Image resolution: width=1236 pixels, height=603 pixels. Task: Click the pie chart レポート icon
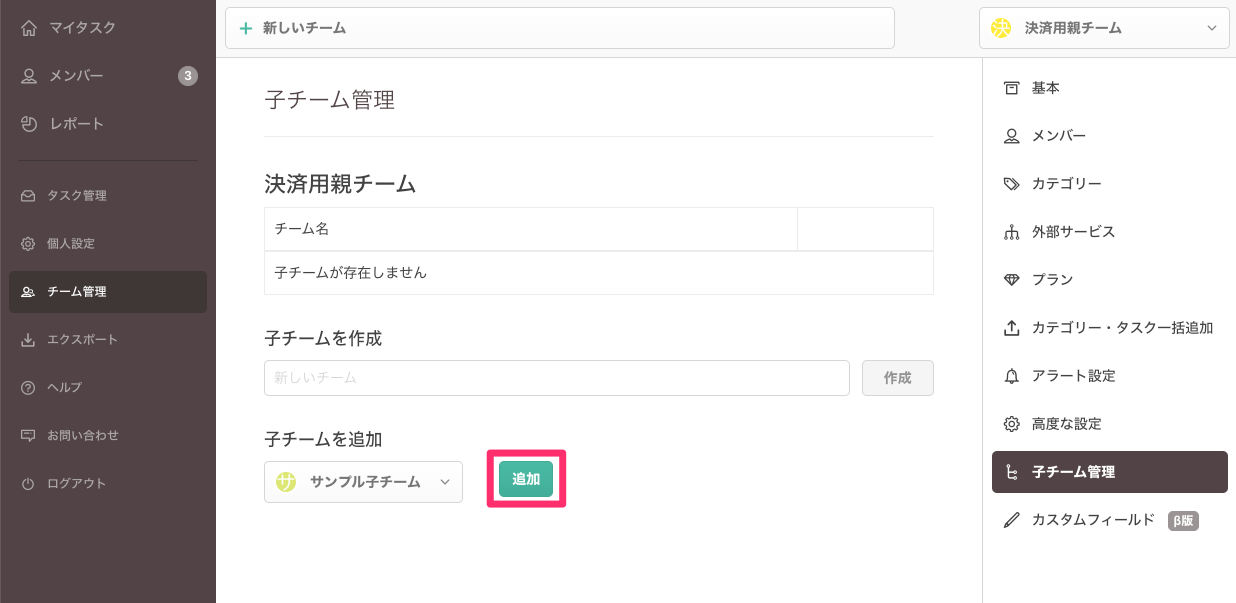pyautogui.click(x=29, y=124)
